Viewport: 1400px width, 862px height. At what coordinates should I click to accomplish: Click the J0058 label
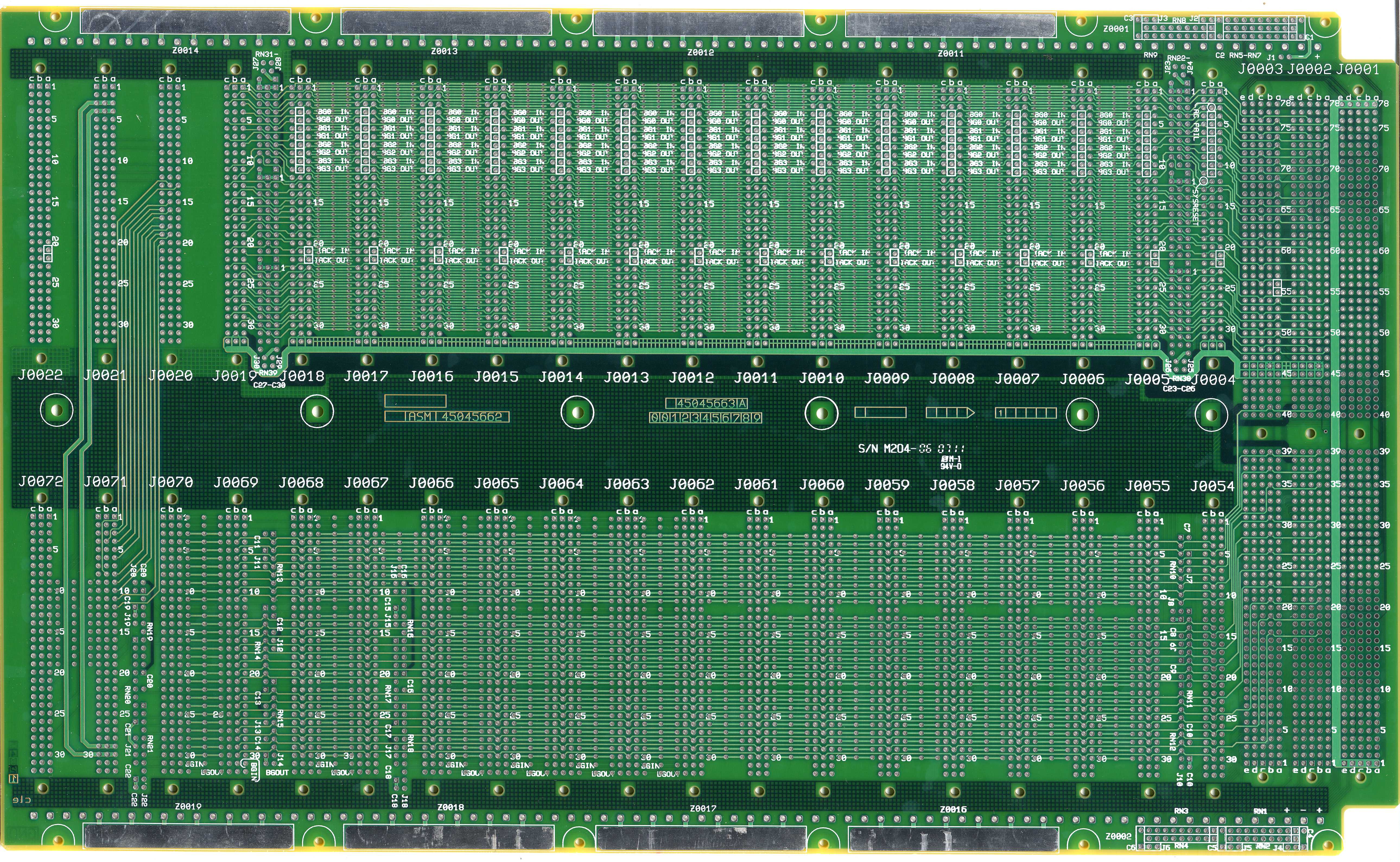coord(952,485)
